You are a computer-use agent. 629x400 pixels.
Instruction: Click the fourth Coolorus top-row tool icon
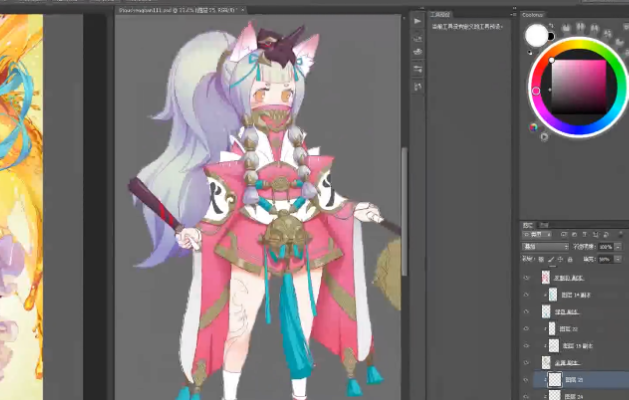(608, 33)
